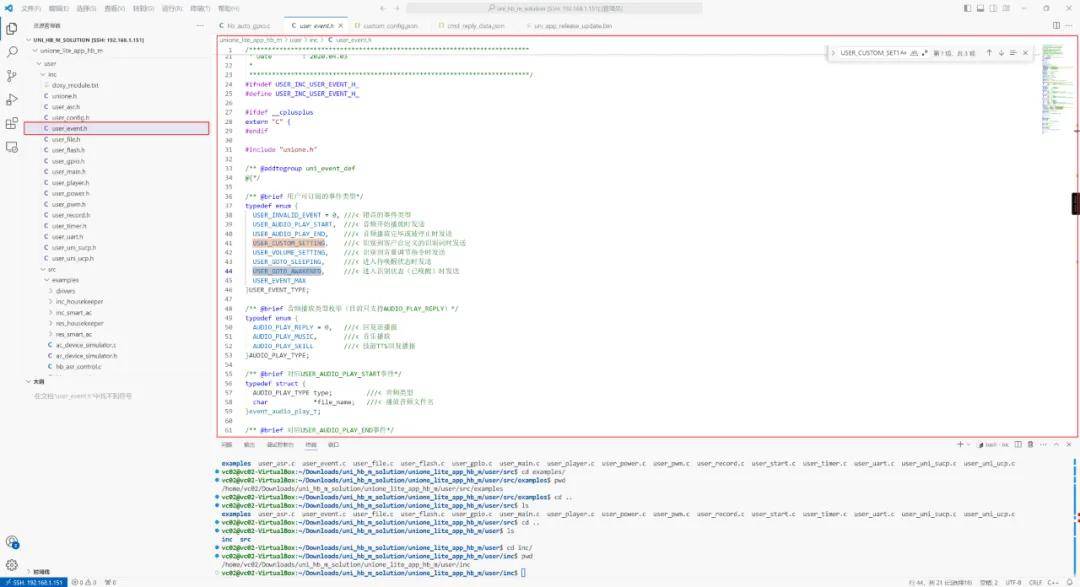The height and width of the screenshot is (587, 1080).
Task: Open editor More Actions ellipsis
Action: pyautogui.click(x=1070, y=25)
